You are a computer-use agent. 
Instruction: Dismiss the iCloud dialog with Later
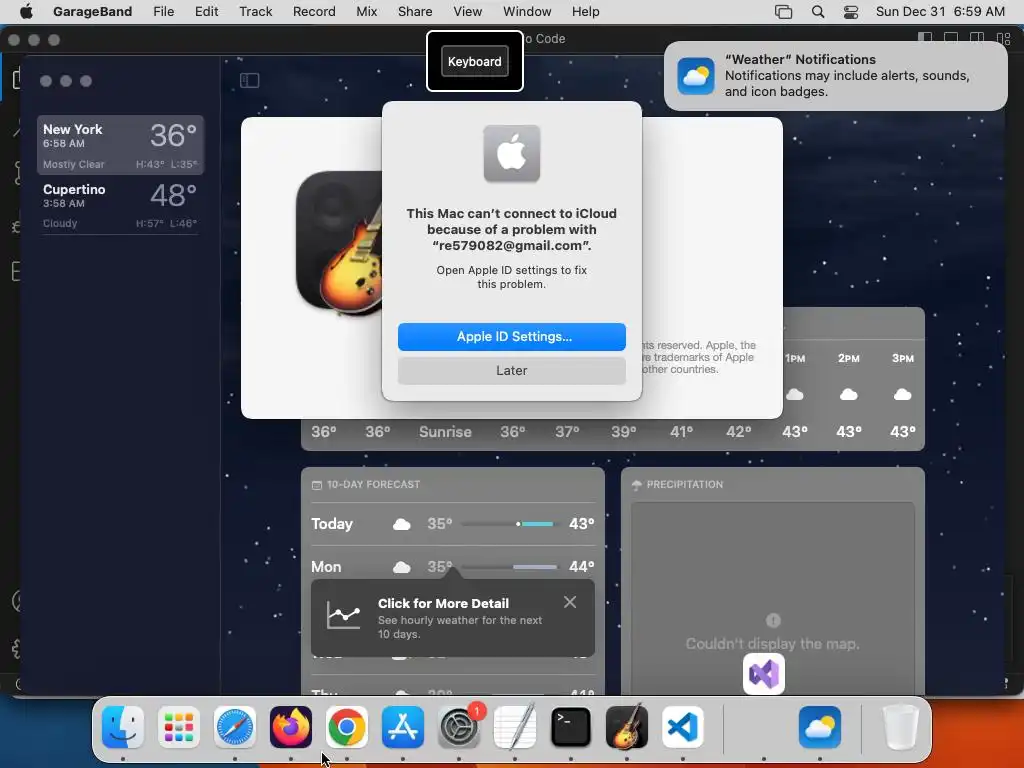[511, 370]
